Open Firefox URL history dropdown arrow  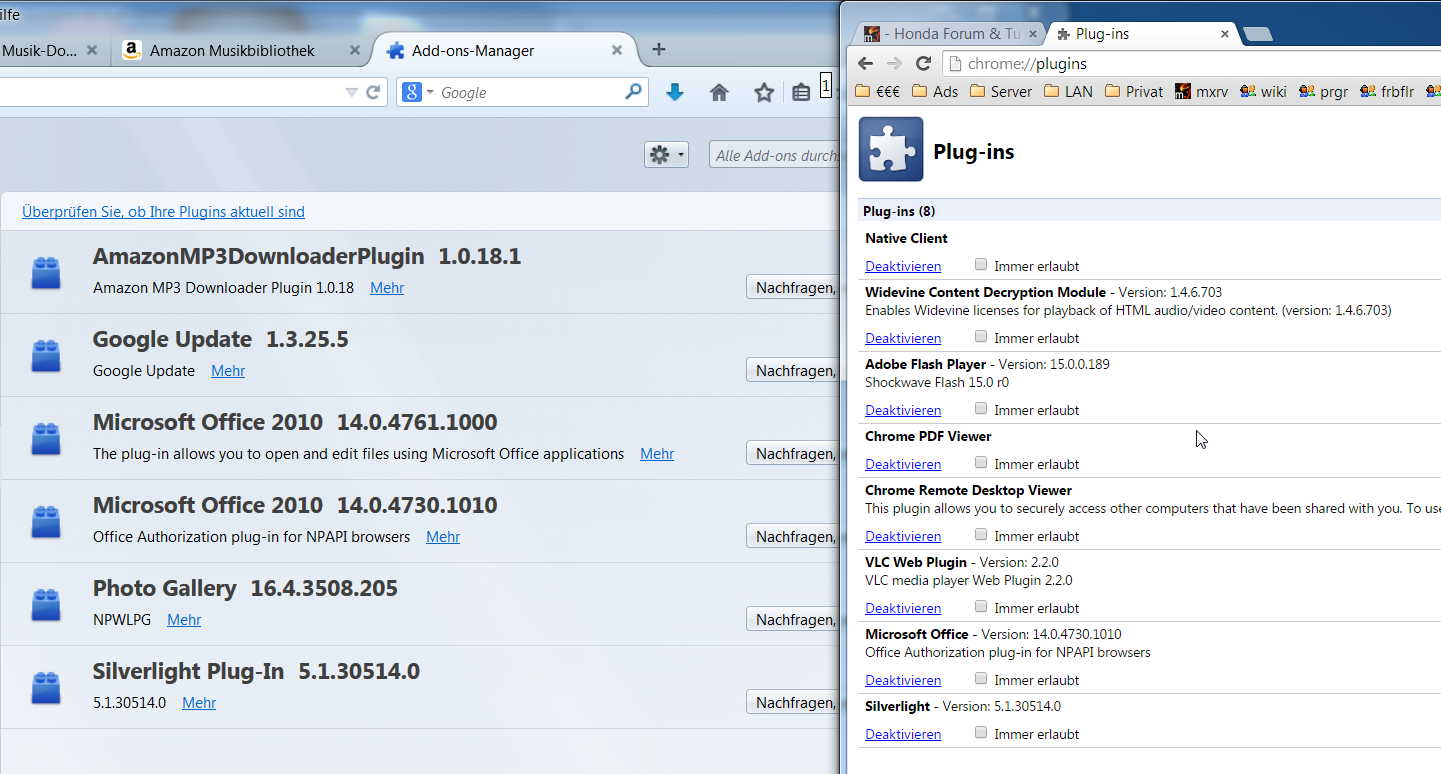351,92
